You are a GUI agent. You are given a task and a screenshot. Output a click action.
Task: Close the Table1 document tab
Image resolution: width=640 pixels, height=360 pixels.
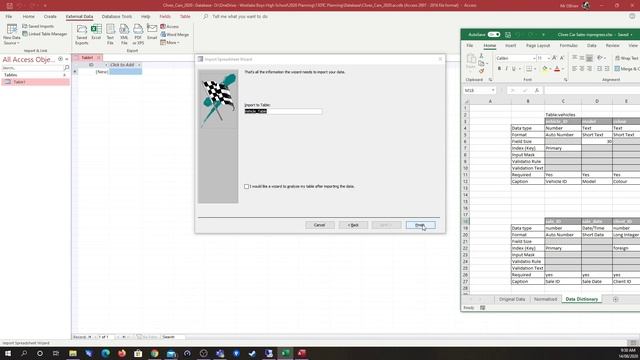click(x=99, y=58)
